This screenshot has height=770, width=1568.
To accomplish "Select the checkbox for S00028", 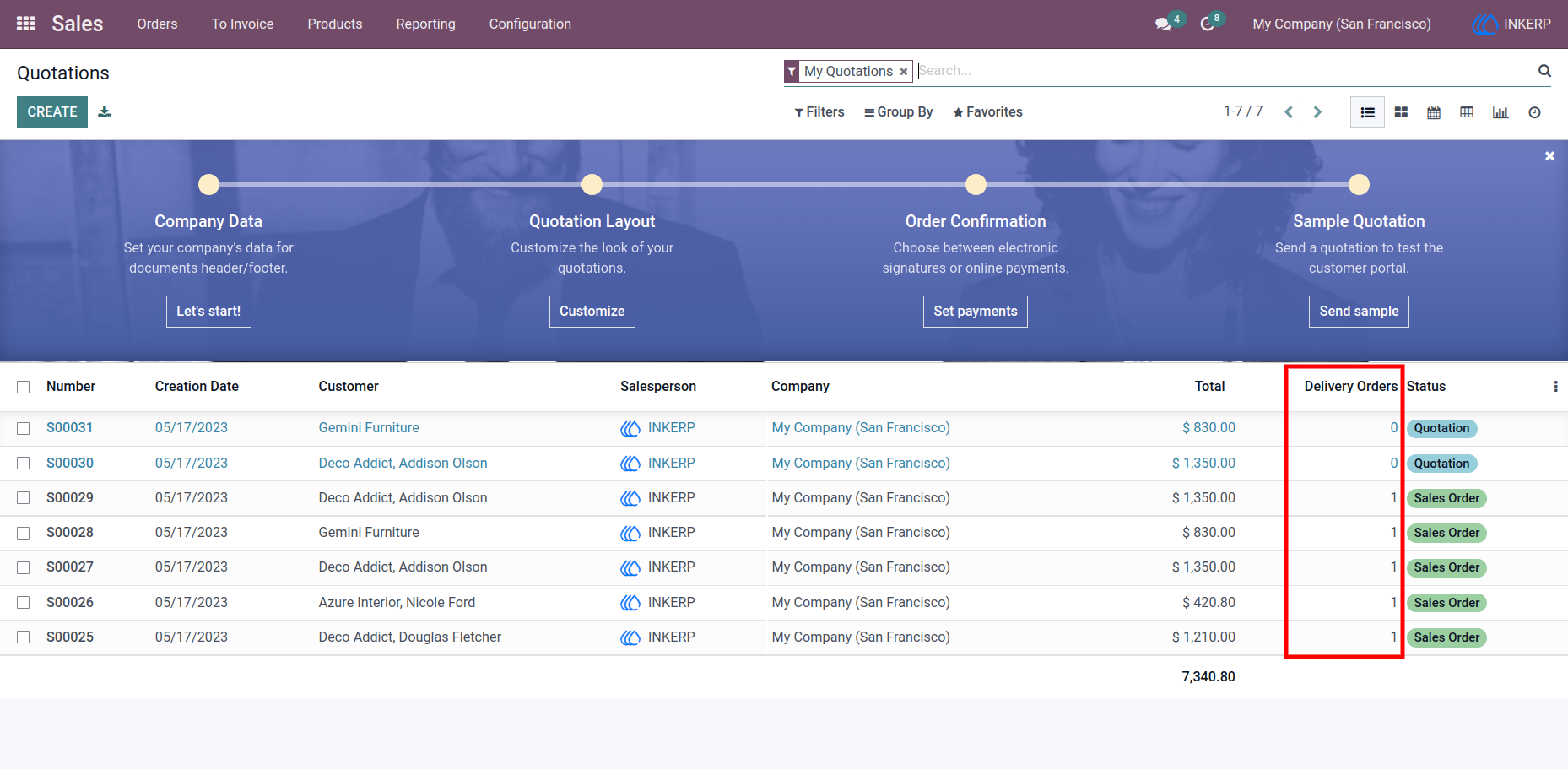I will click(x=24, y=533).
